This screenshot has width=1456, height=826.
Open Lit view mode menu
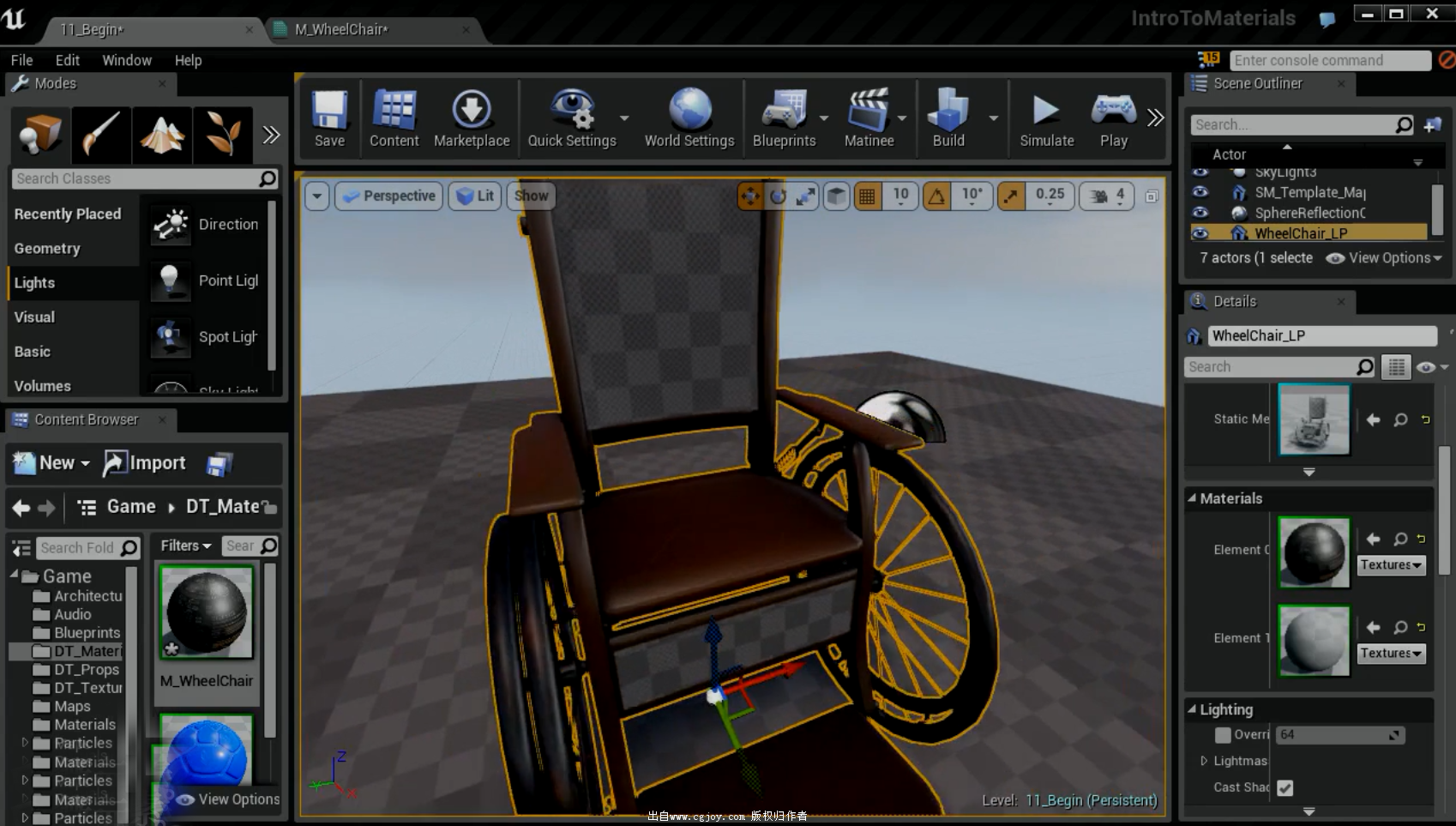[x=475, y=196]
